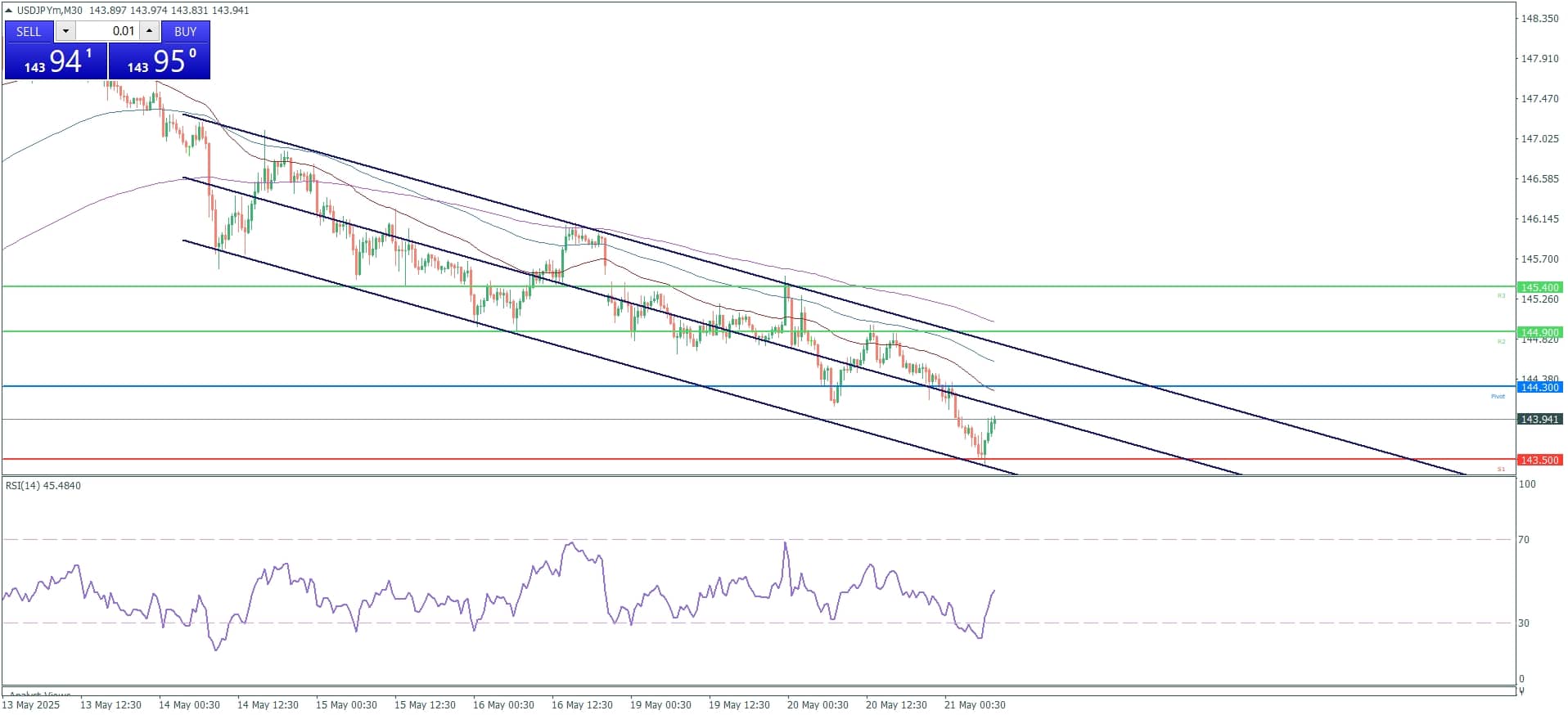This screenshot has width=1568, height=715.
Task: Select the red 143.500 price label
Action: [x=1539, y=460]
